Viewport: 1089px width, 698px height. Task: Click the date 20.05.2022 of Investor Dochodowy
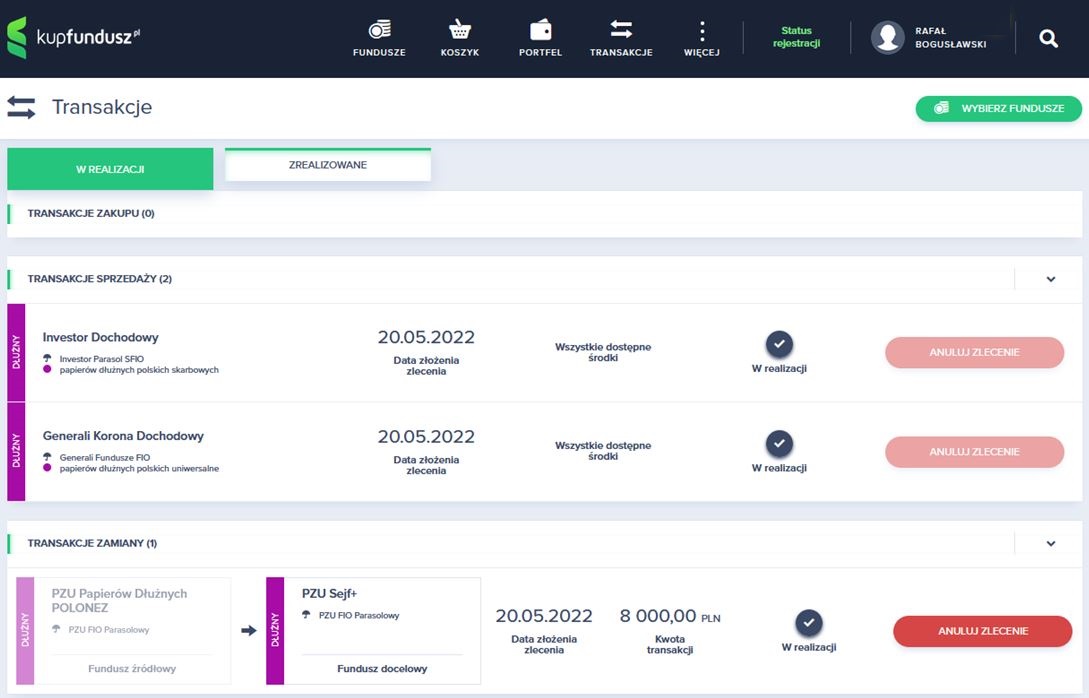pos(426,338)
